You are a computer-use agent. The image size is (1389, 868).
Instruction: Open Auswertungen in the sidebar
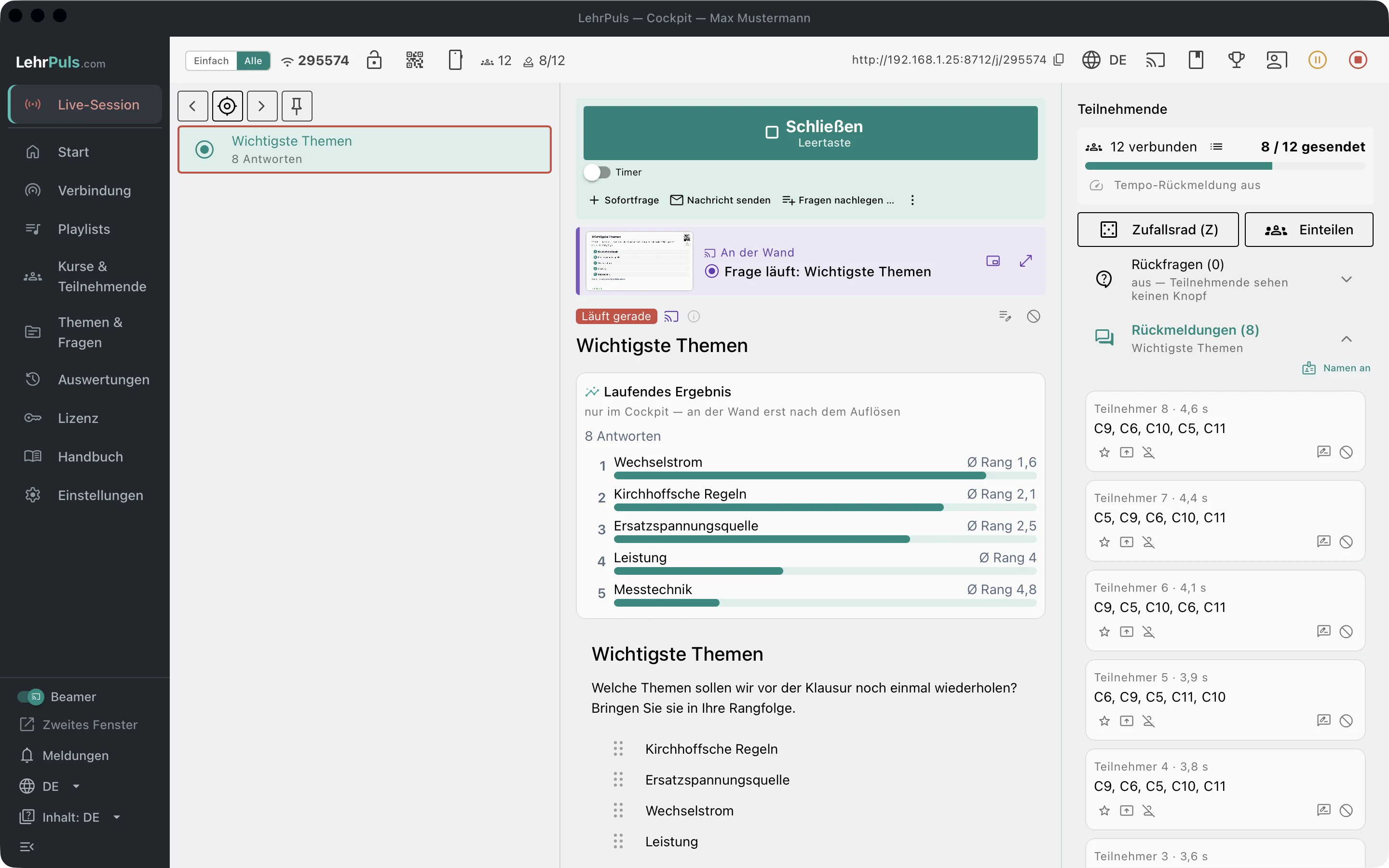tap(85, 380)
